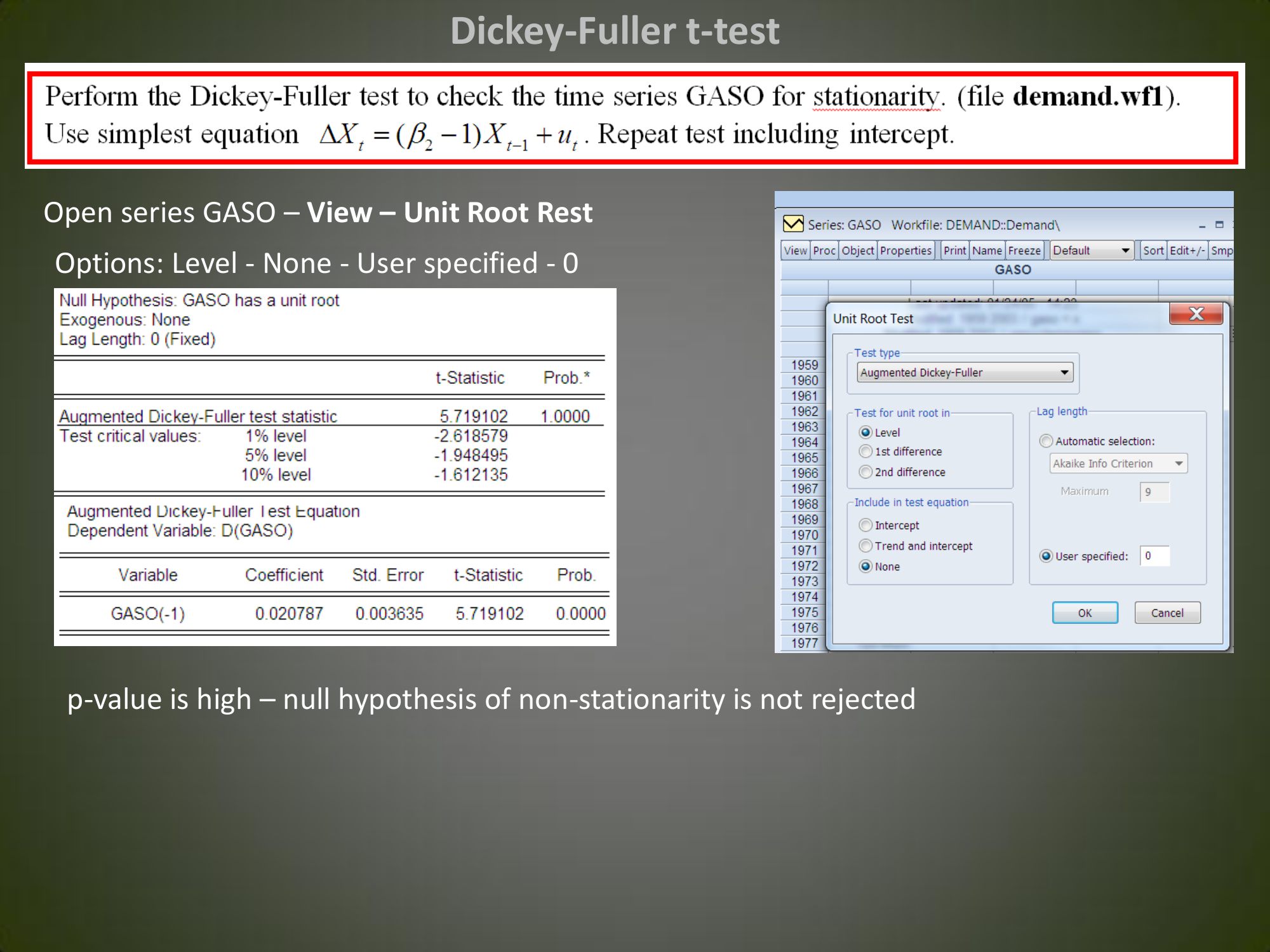Open the View menu of the series
Screen dimensions: 1270x952
click(795, 251)
